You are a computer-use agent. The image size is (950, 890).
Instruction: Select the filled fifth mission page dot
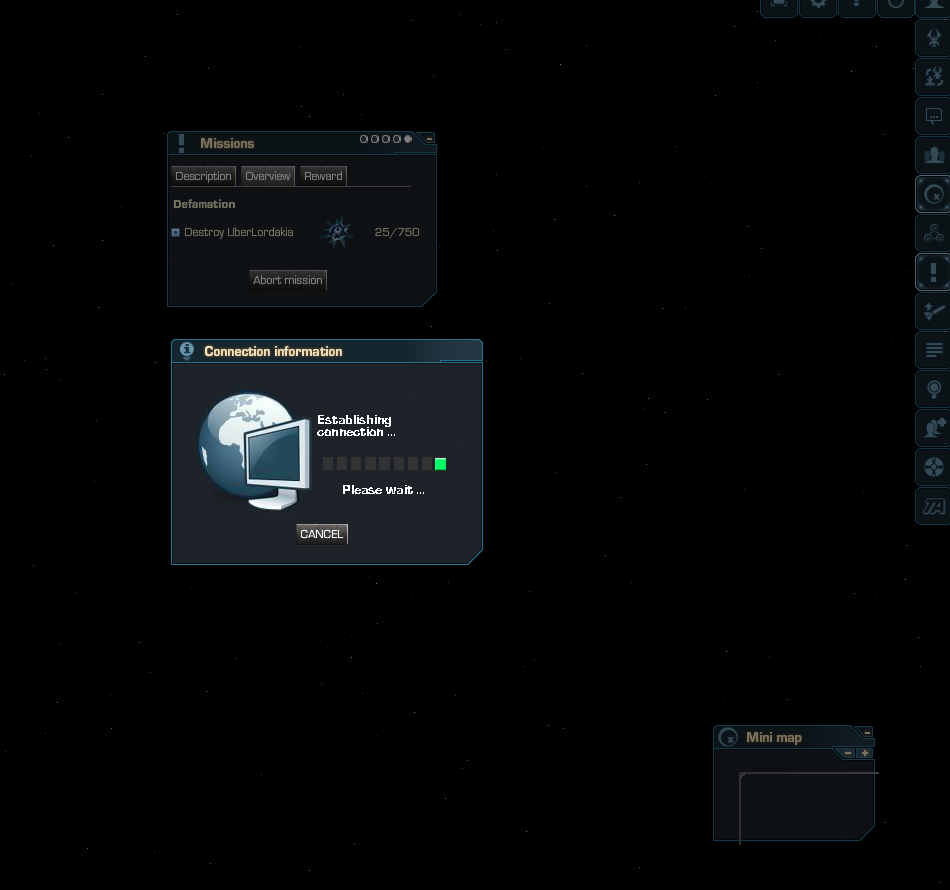408,139
